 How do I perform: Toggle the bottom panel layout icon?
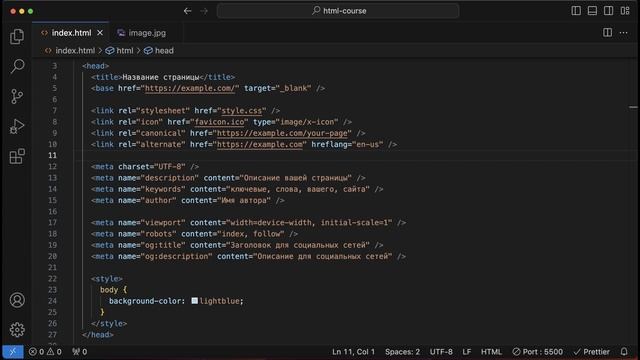592,11
